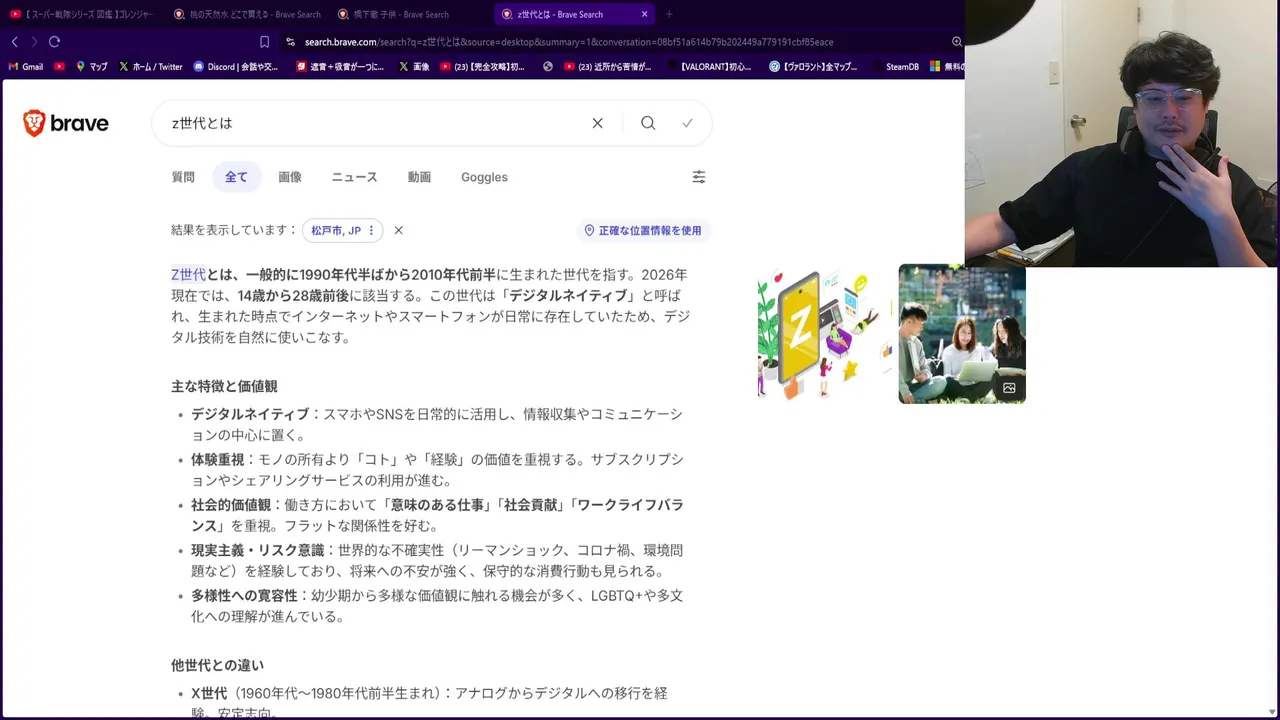Click 体験重視 bullet text

(x=217, y=460)
